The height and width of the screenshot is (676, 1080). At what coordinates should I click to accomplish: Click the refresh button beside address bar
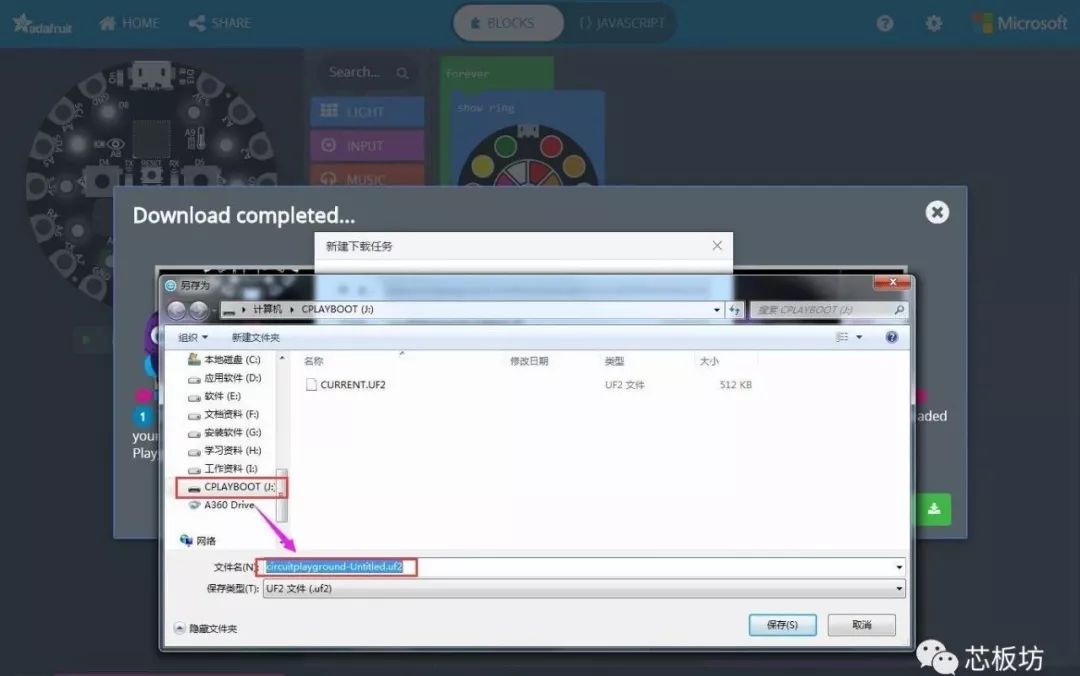(735, 310)
